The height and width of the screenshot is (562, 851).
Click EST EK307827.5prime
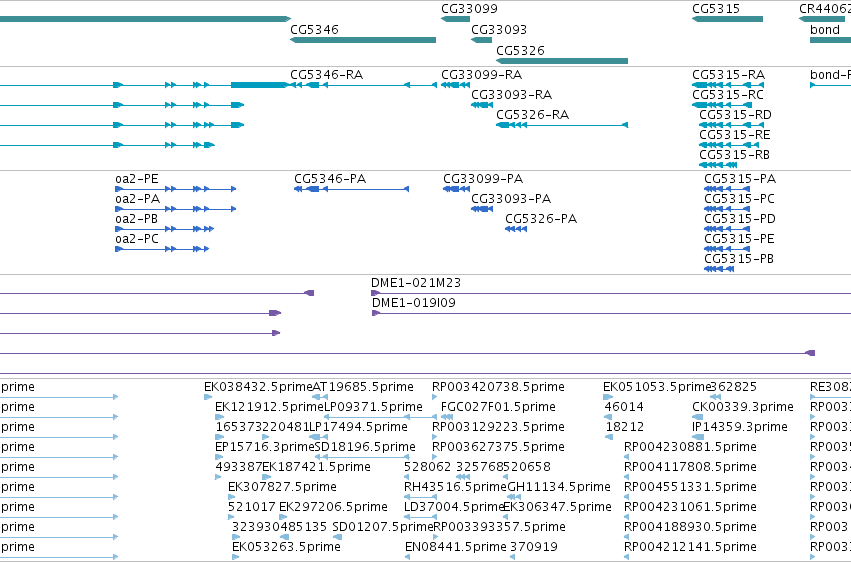pyautogui.click(x=232, y=497)
